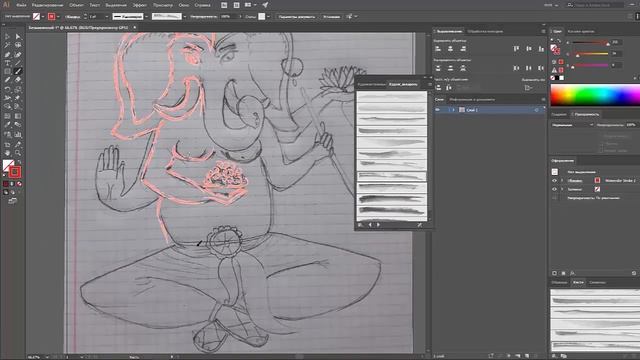
Task: Select the Zoom tool
Action: [x=18, y=153]
